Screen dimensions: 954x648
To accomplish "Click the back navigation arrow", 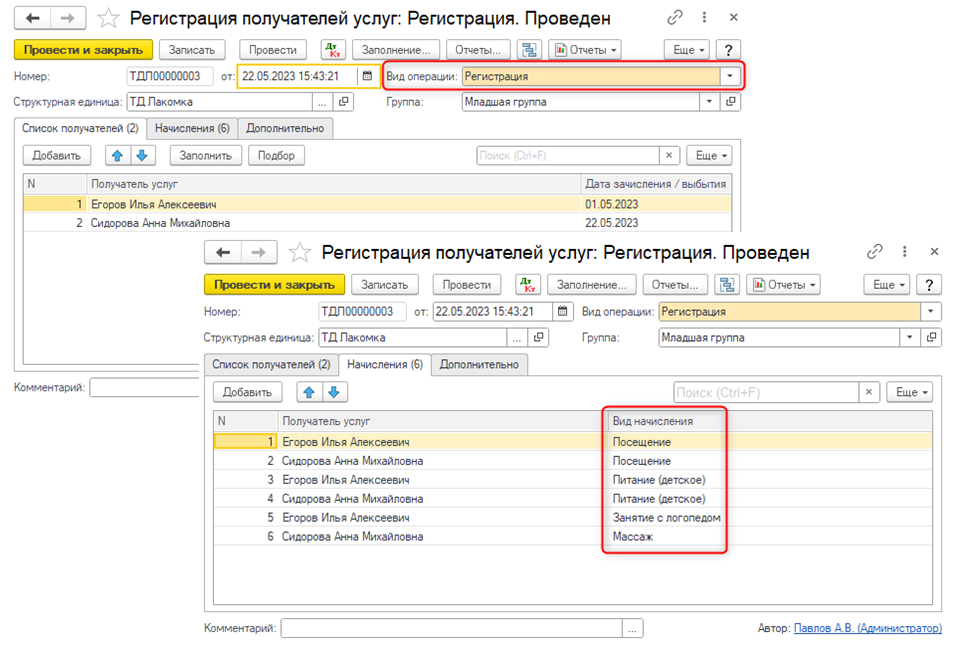I will tap(223, 252).
